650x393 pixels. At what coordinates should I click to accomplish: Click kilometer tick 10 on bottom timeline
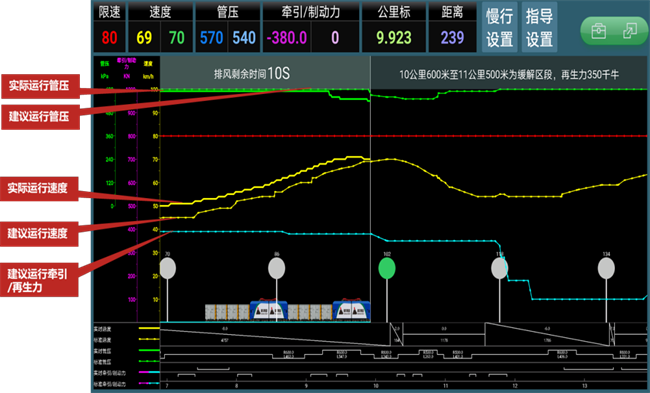pyautogui.click(x=376, y=386)
